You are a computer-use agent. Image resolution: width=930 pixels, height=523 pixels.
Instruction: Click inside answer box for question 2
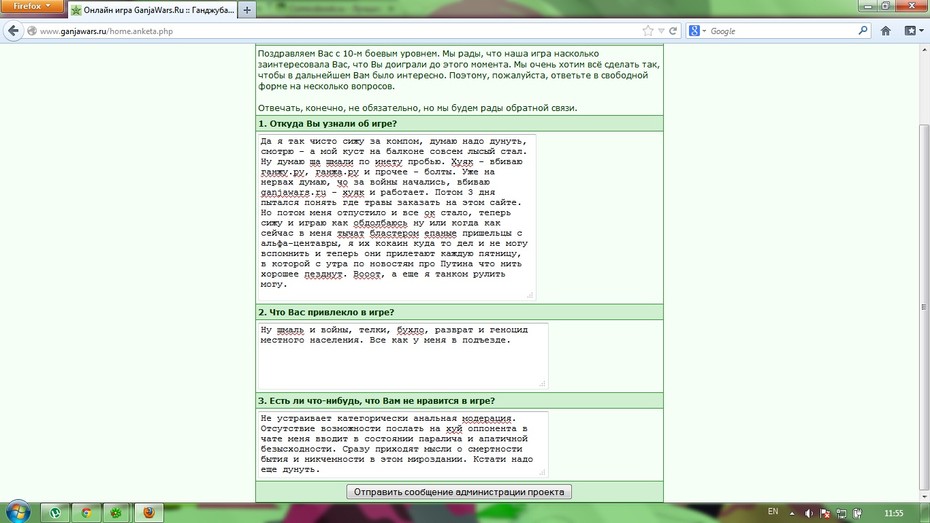pos(403,356)
